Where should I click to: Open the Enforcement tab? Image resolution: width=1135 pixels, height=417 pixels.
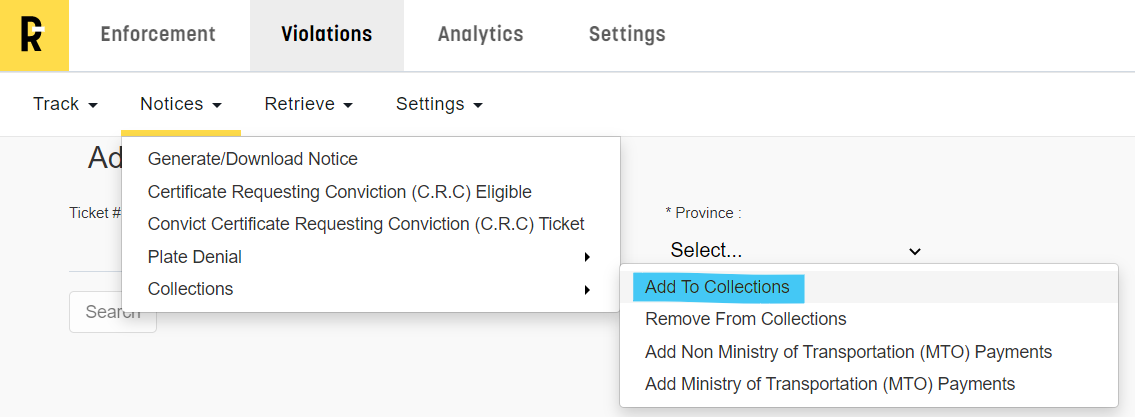point(158,35)
